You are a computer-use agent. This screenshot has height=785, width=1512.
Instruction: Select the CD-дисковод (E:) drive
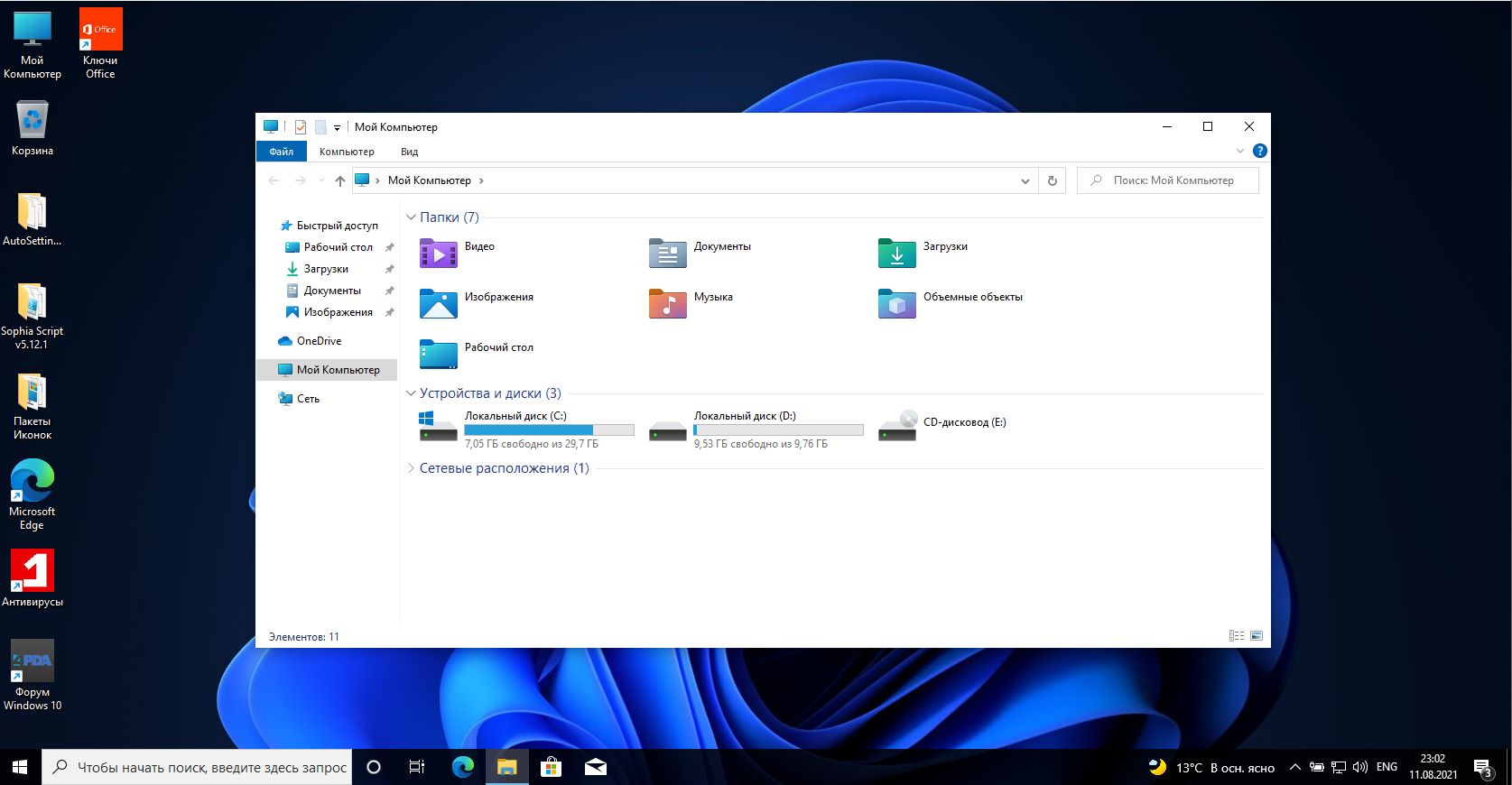pos(963,422)
